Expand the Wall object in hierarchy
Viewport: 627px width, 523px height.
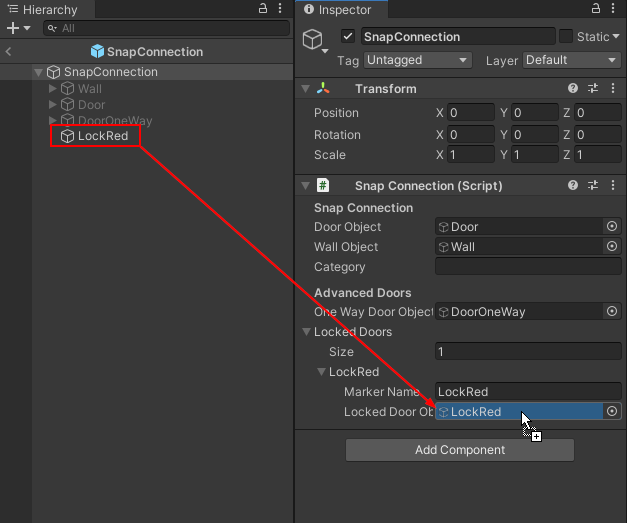pyautogui.click(x=53, y=89)
